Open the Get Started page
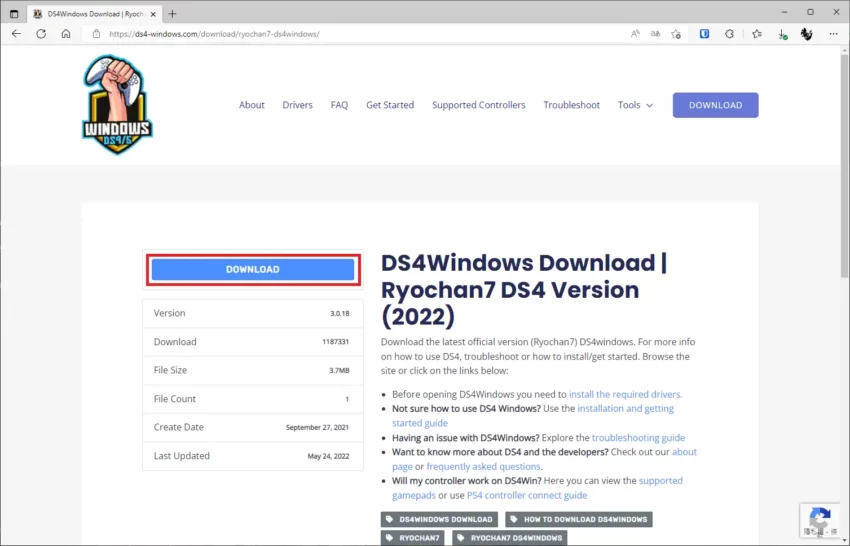 click(x=390, y=105)
